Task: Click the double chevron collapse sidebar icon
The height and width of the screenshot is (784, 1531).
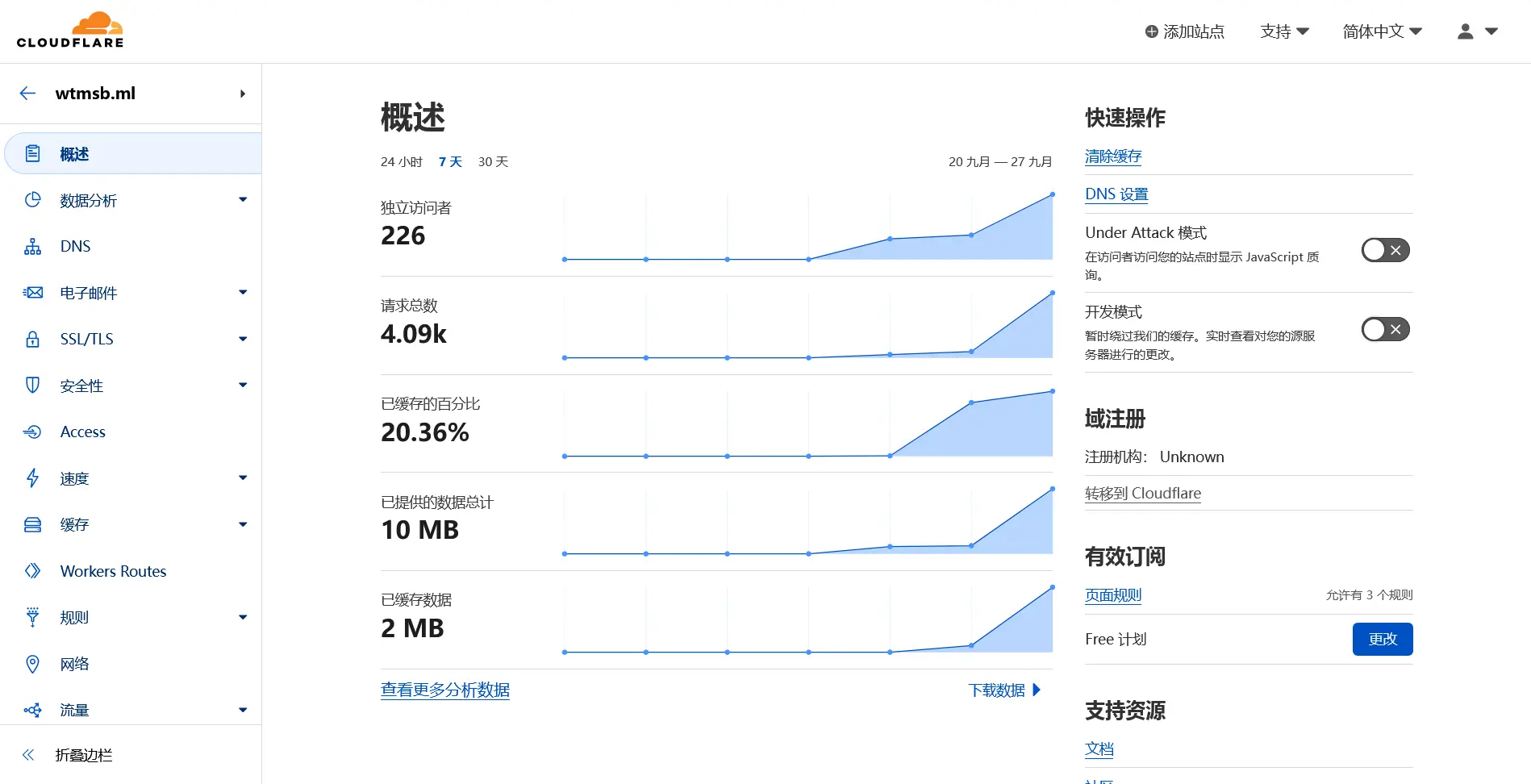Action: pos(28,755)
